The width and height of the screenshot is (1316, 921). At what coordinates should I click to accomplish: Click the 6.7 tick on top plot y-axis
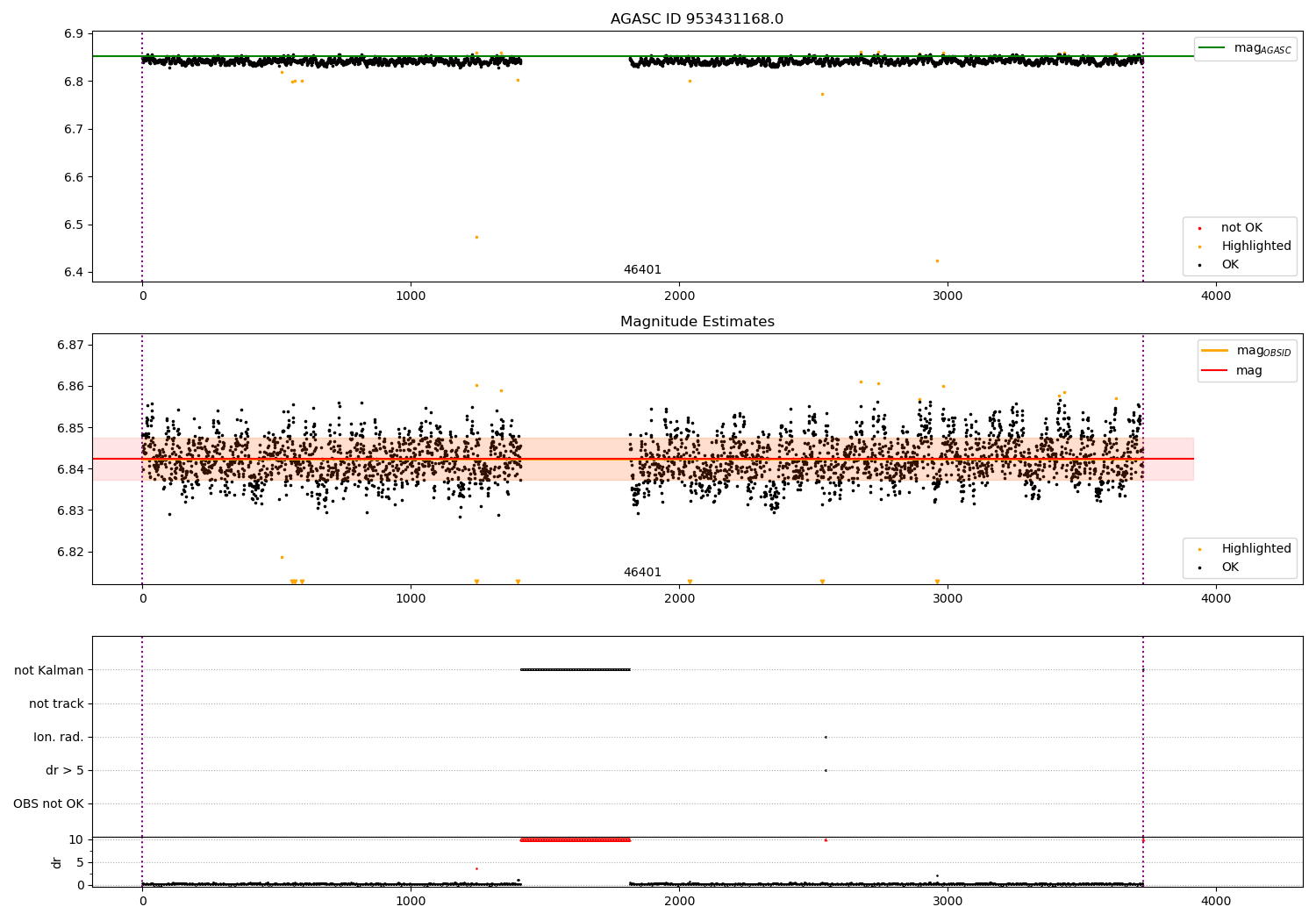(74, 129)
